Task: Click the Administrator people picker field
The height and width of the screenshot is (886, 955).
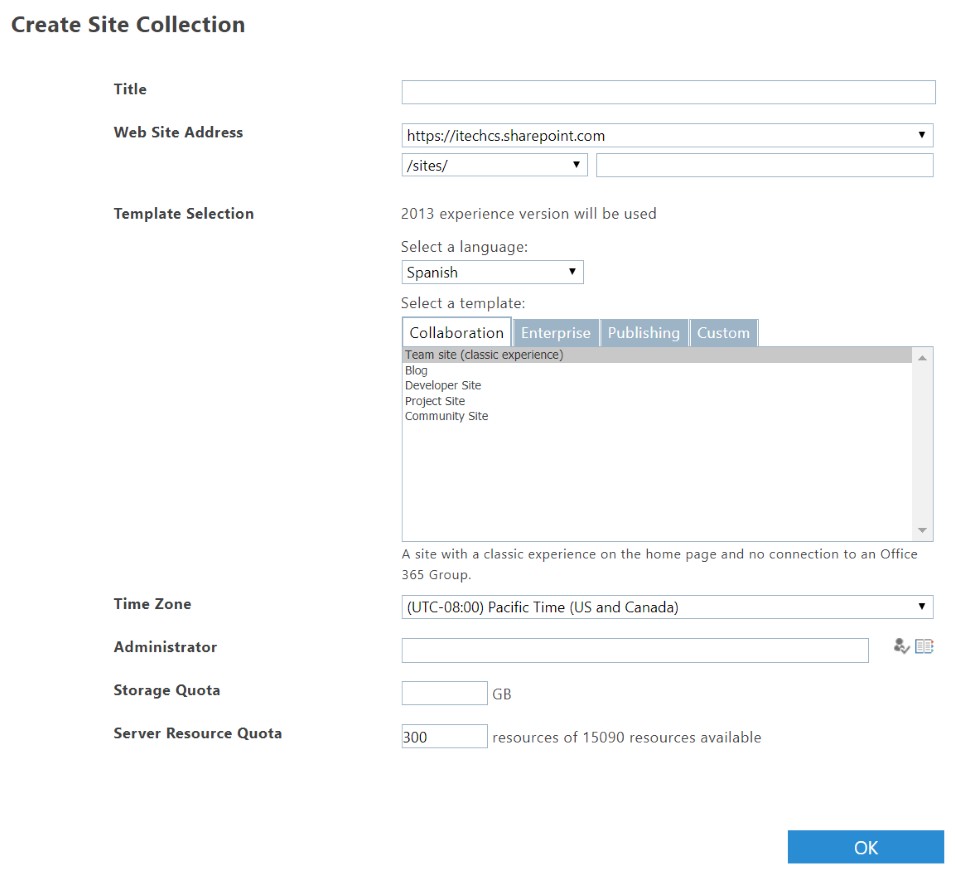Action: click(635, 650)
